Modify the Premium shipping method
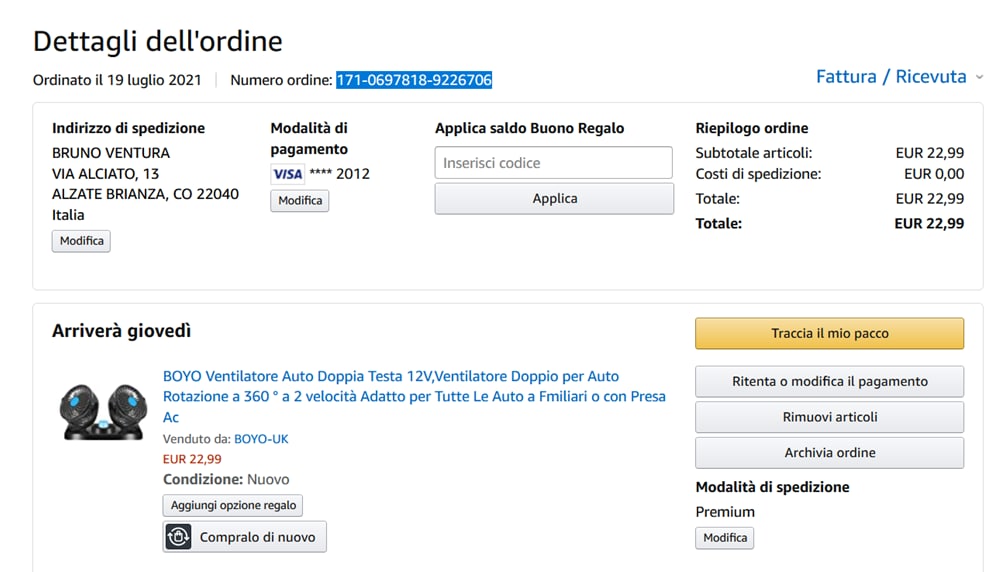The height and width of the screenshot is (572, 994). click(x=725, y=538)
